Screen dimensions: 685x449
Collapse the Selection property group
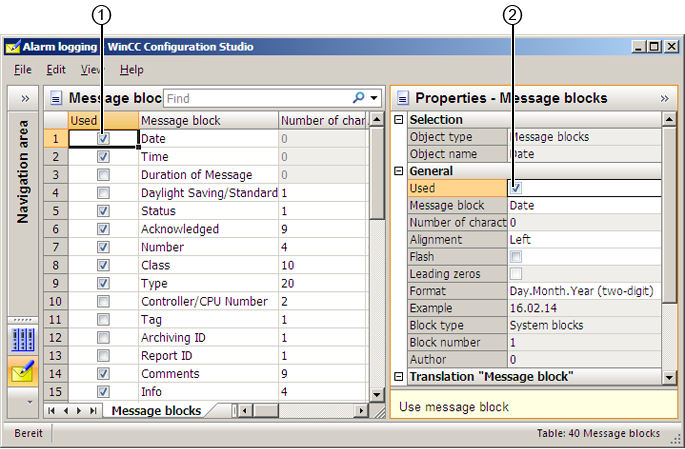400,120
